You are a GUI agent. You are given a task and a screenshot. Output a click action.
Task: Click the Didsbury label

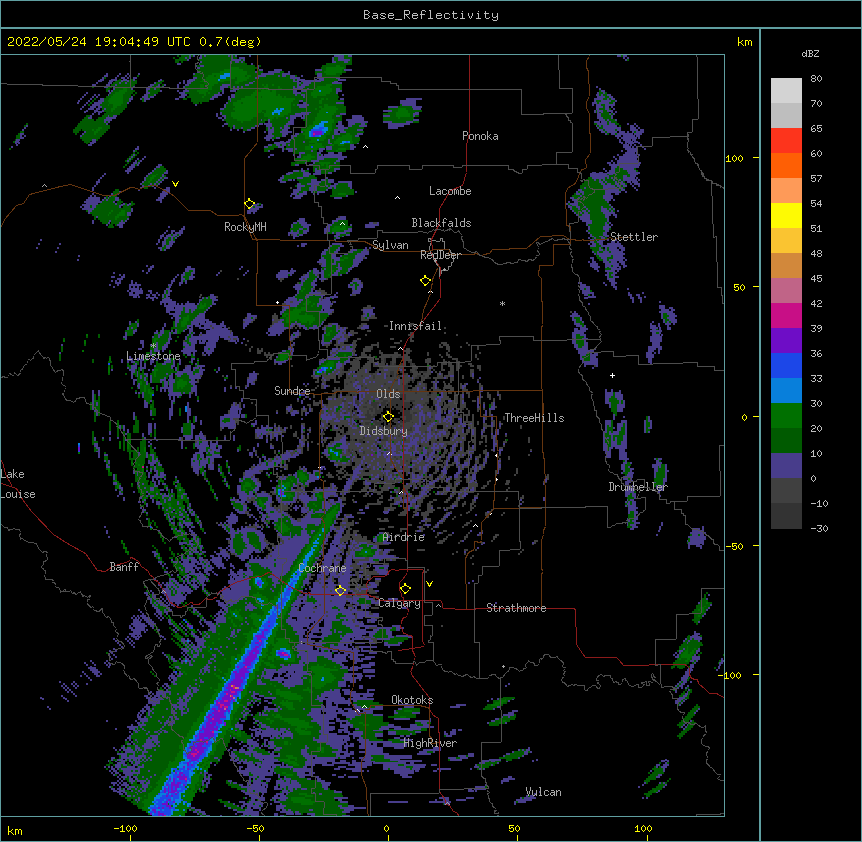(384, 431)
